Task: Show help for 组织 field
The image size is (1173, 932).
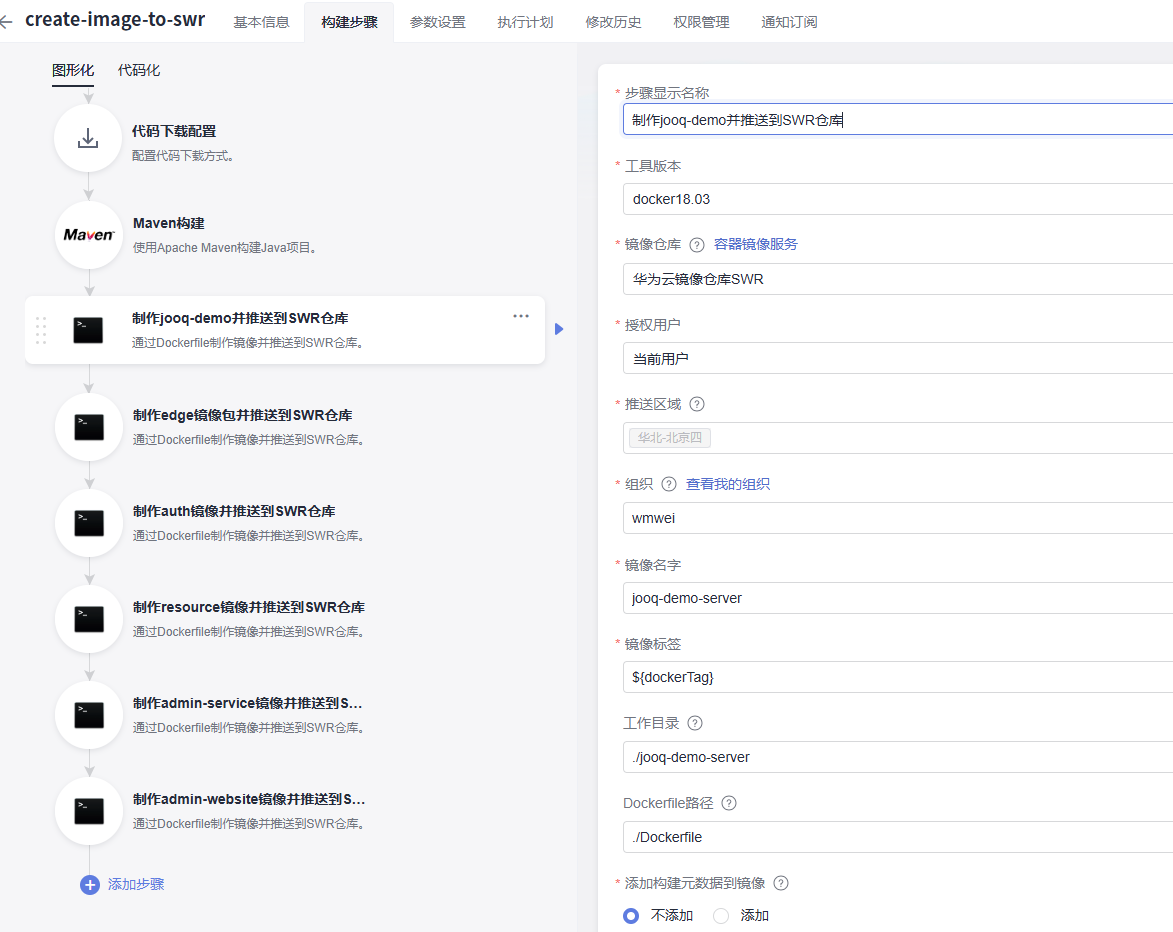Action: click(669, 484)
